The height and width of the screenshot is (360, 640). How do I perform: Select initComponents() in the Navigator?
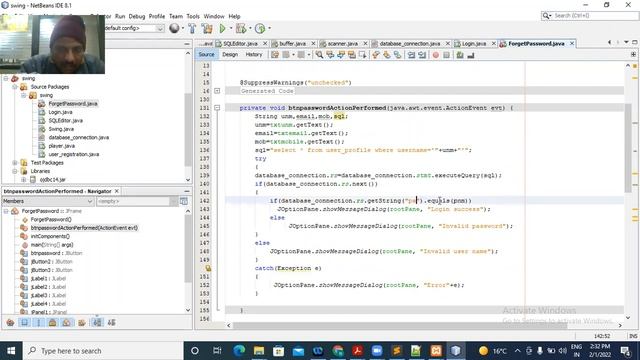click(50, 236)
